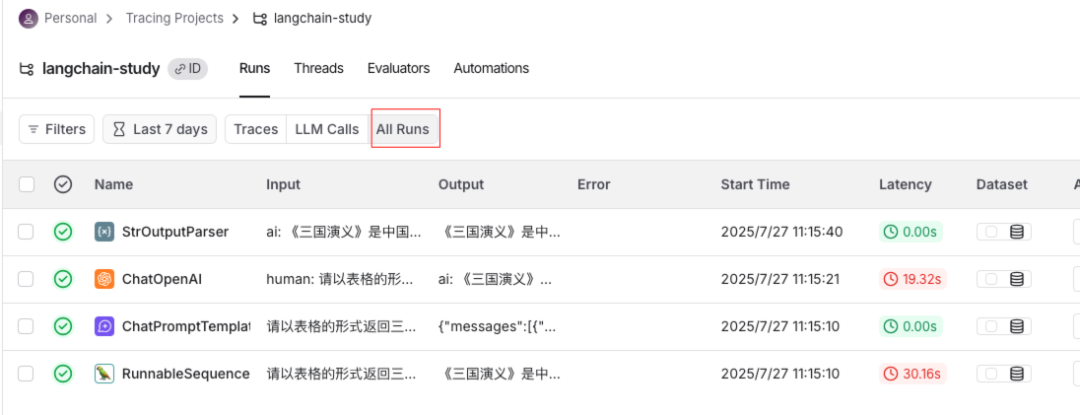The image size is (1080, 415).
Task: Switch to the Threads tab
Action: tap(318, 68)
